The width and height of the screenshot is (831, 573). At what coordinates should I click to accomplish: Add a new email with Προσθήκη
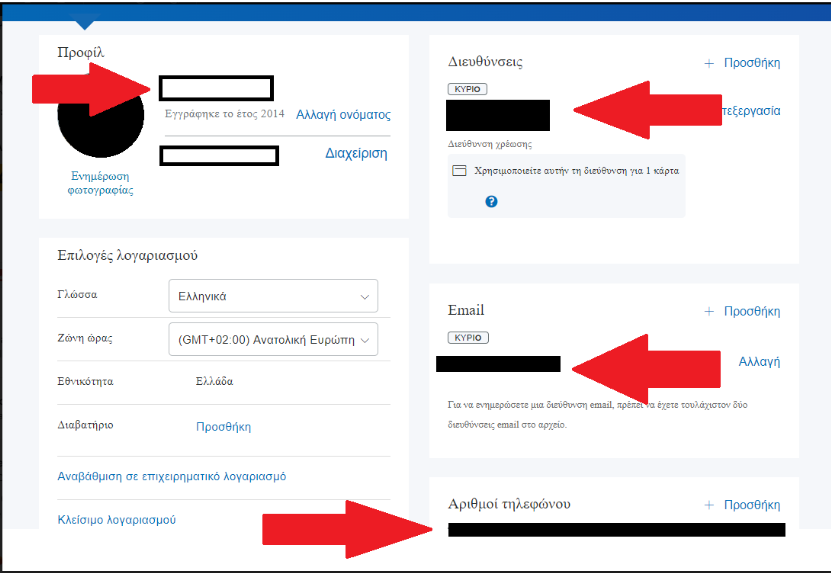[x=742, y=311]
